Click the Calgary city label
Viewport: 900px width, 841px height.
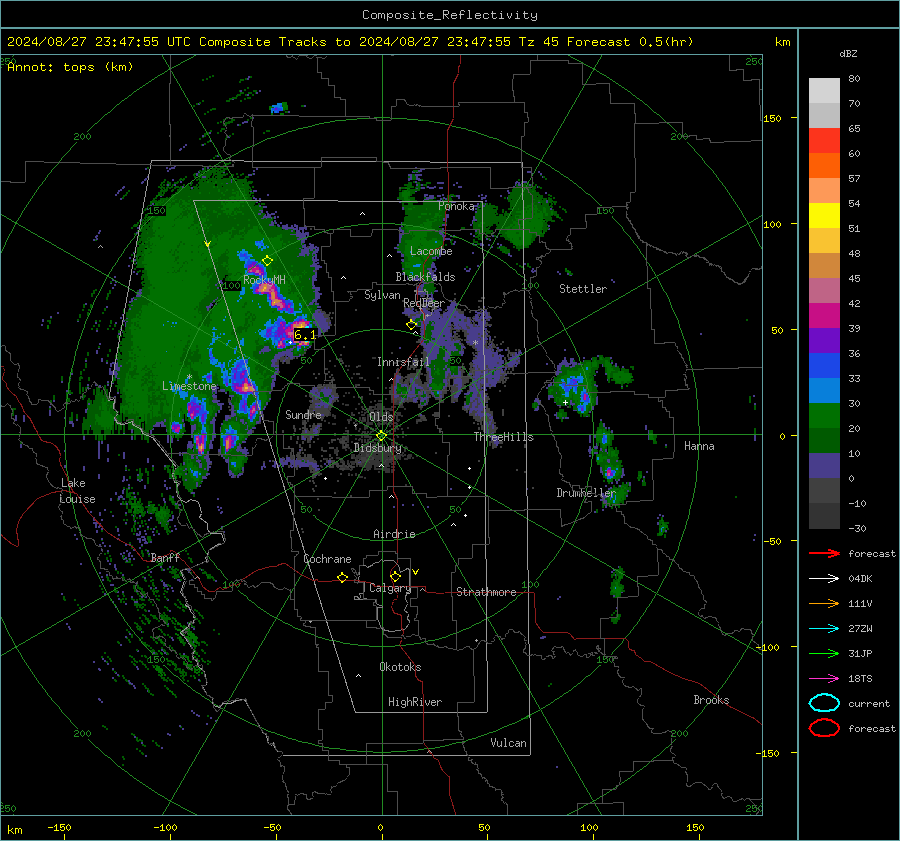tap(390, 588)
